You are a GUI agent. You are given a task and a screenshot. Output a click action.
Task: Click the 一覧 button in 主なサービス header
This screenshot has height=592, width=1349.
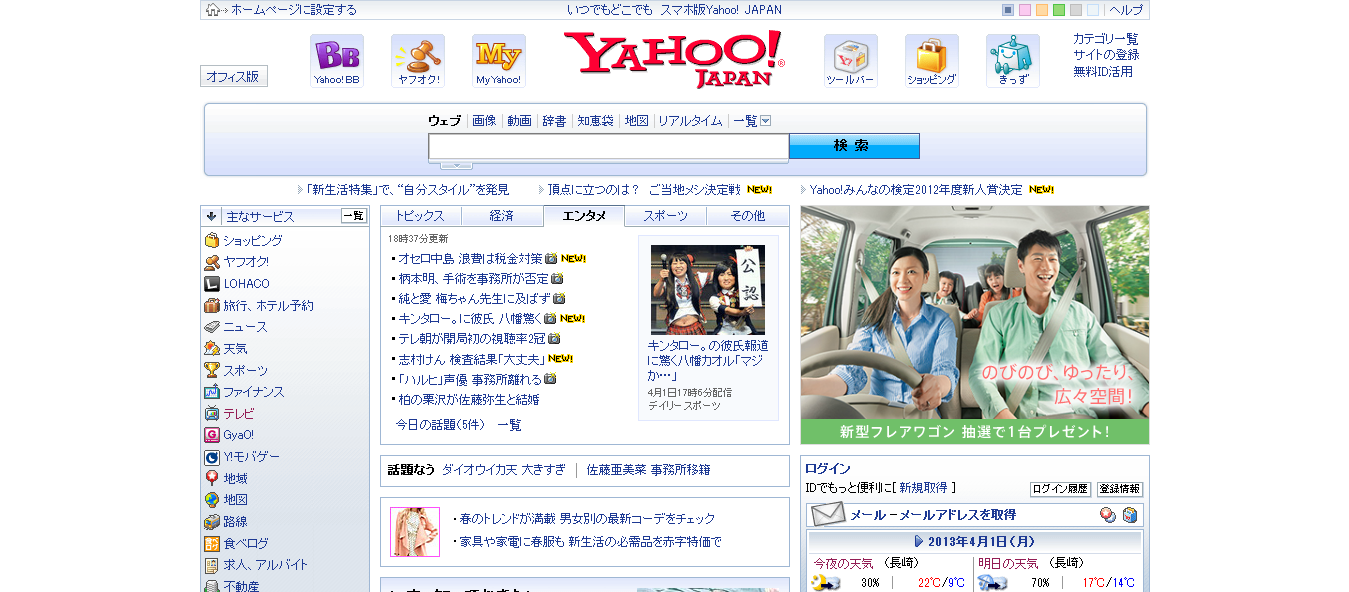coord(354,216)
